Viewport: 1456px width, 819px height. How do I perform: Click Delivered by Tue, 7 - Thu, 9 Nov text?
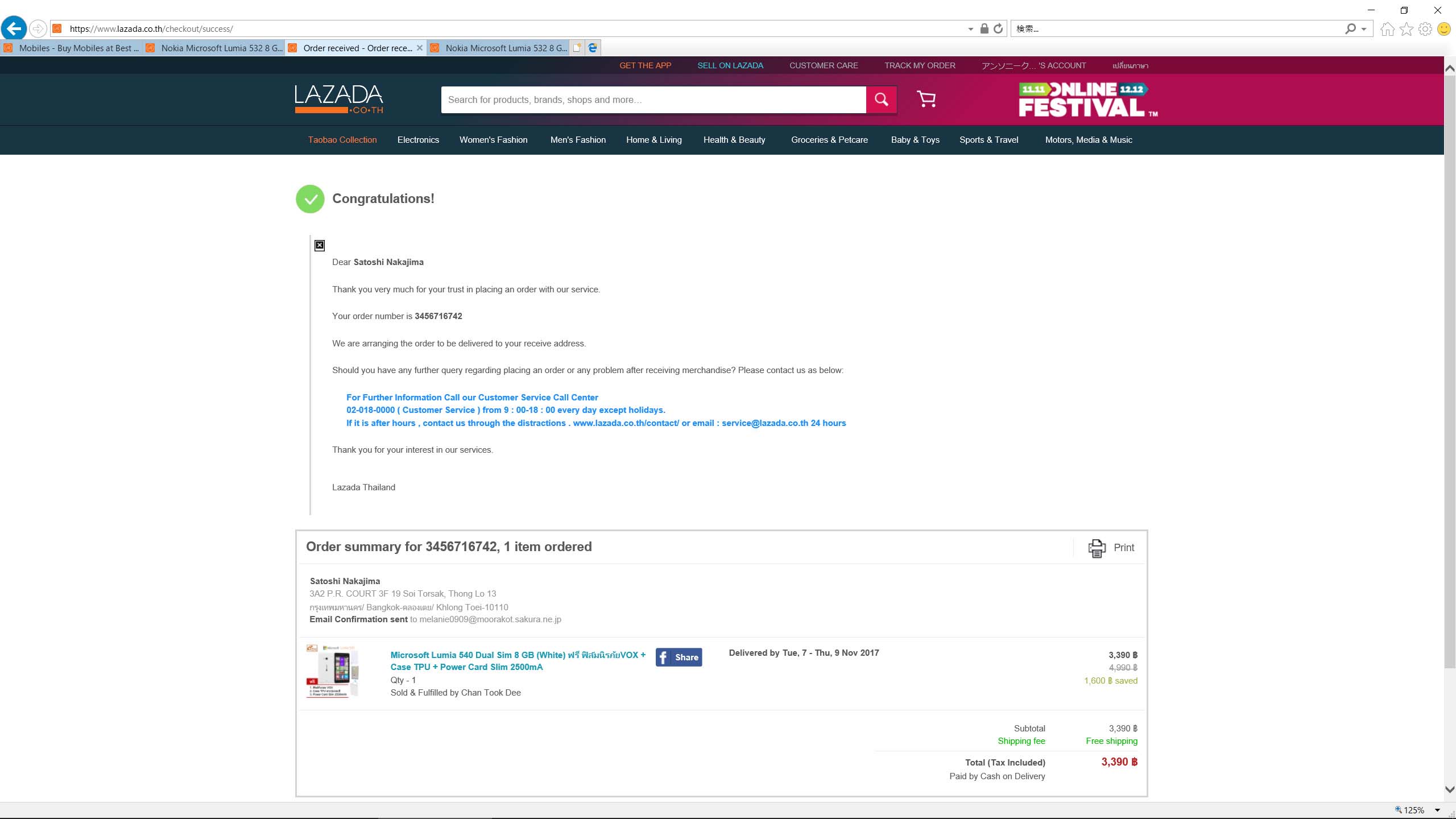pos(804,653)
